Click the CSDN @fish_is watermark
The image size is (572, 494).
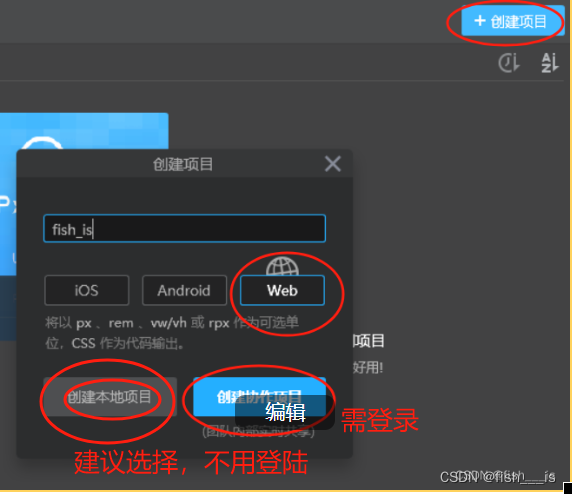tap(498, 476)
